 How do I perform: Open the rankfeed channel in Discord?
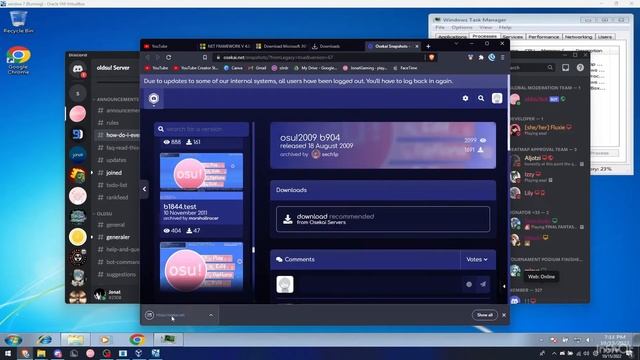click(117, 198)
